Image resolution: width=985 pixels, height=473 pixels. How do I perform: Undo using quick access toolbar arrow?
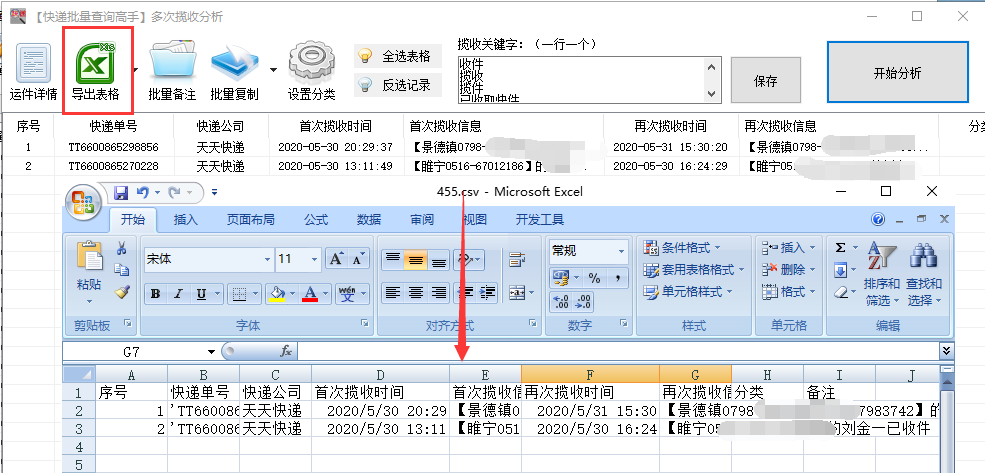pos(143,192)
